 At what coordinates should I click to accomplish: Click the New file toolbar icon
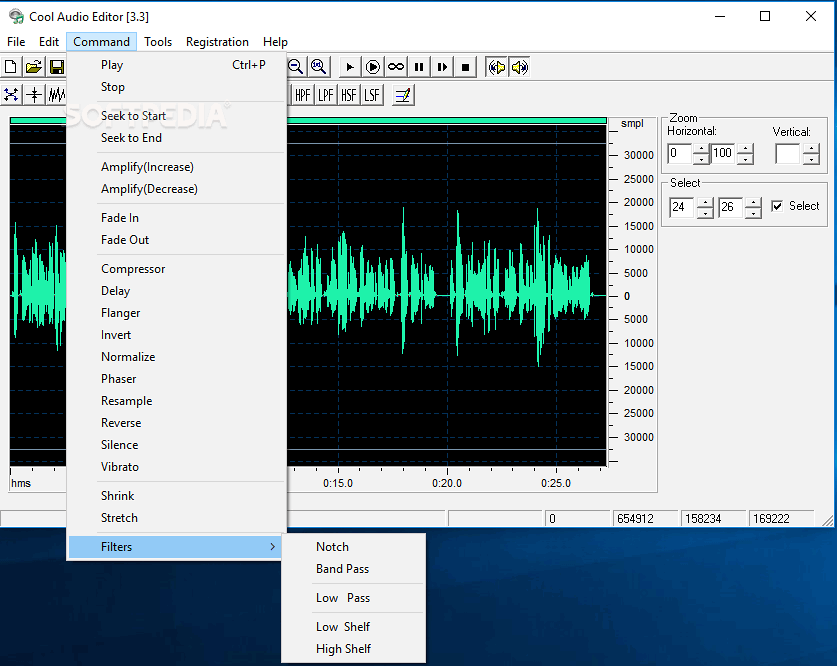11,67
